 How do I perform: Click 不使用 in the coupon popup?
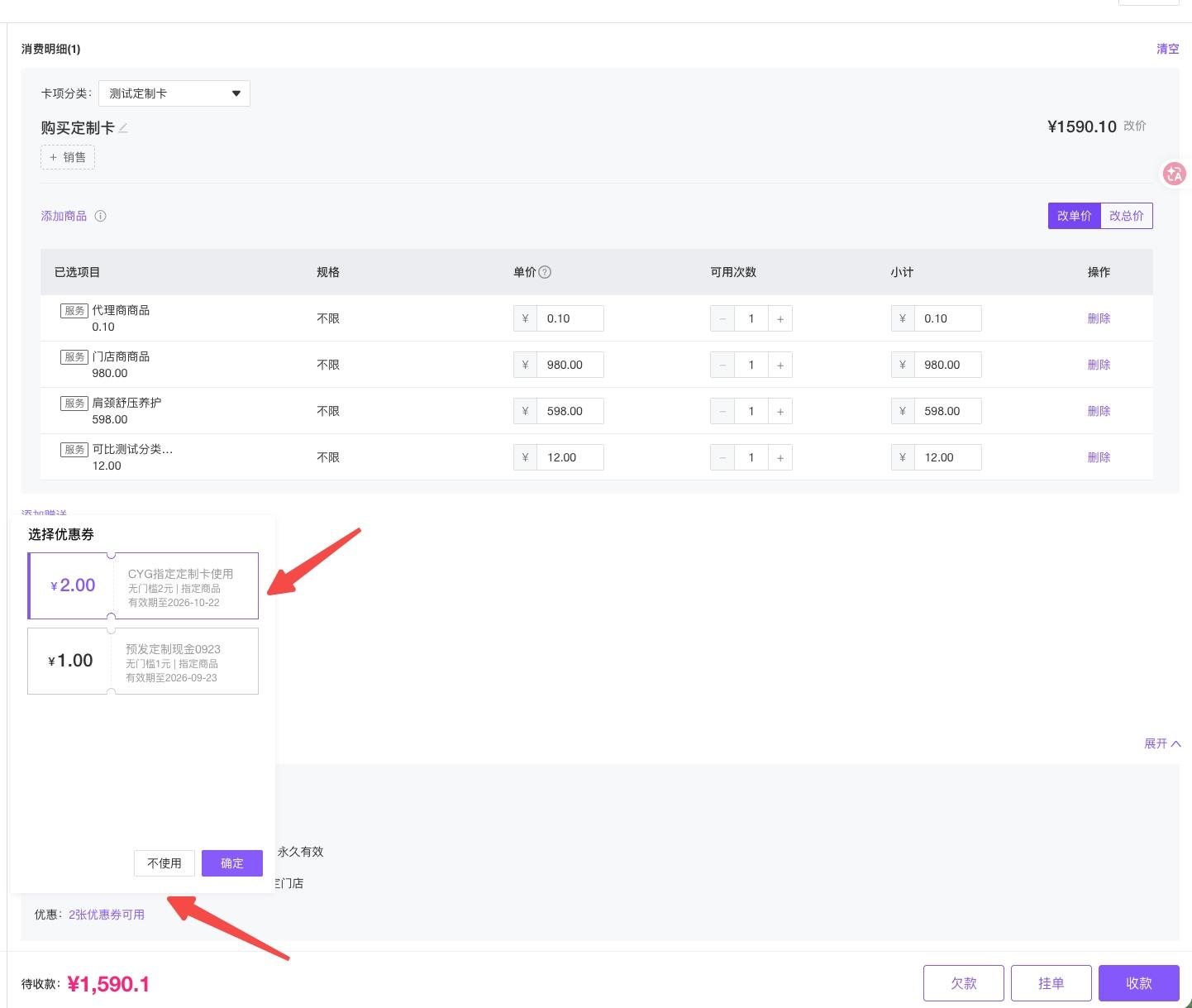tap(164, 863)
